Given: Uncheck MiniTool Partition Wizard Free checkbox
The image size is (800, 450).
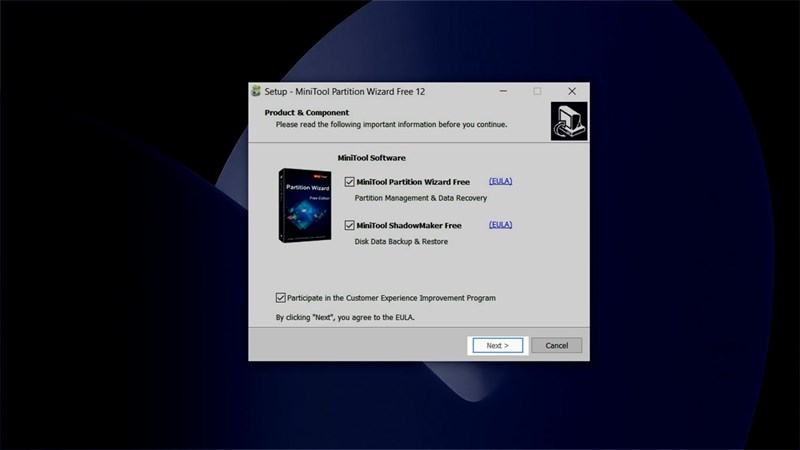Looking at the screenshot, I should [349, 182].
